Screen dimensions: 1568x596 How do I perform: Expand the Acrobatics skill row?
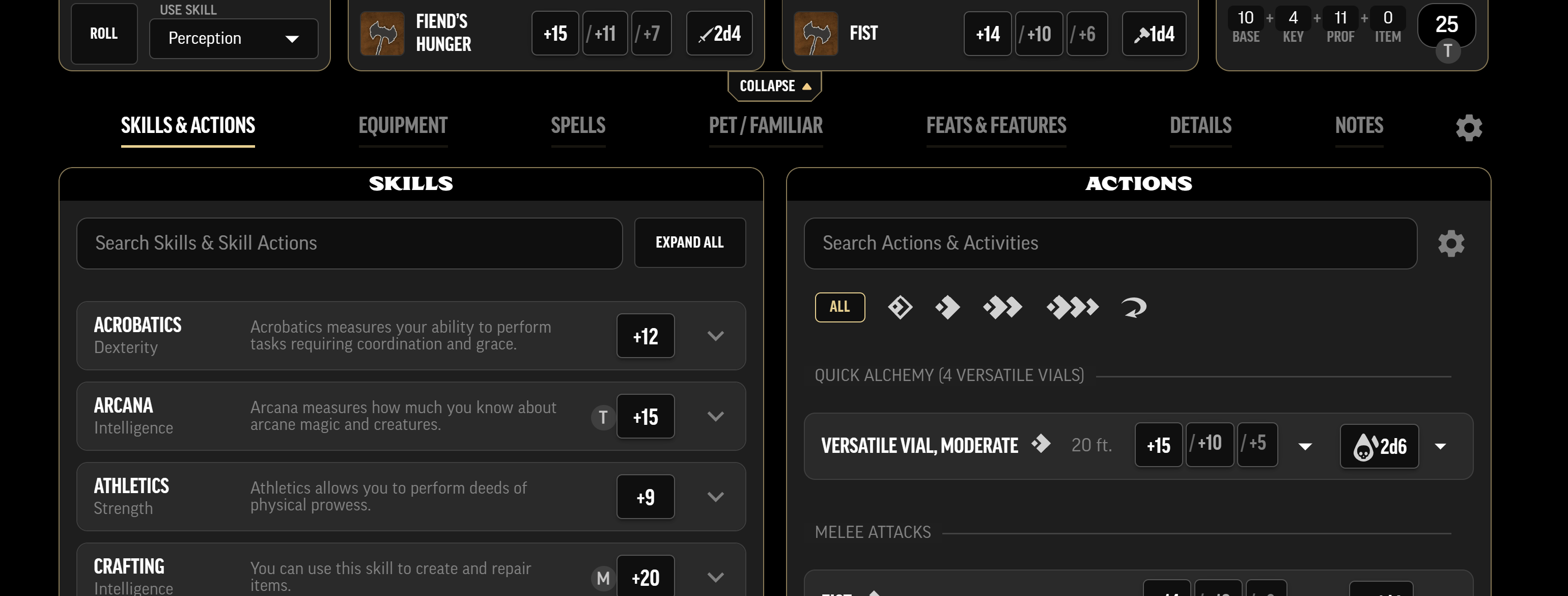tap(716, 336)
